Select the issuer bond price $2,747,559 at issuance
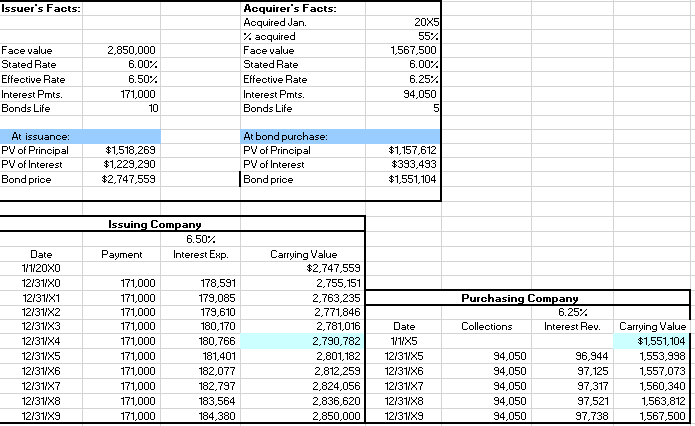The width and height of the screenshot is (695, 426). (x=129, y=180)
